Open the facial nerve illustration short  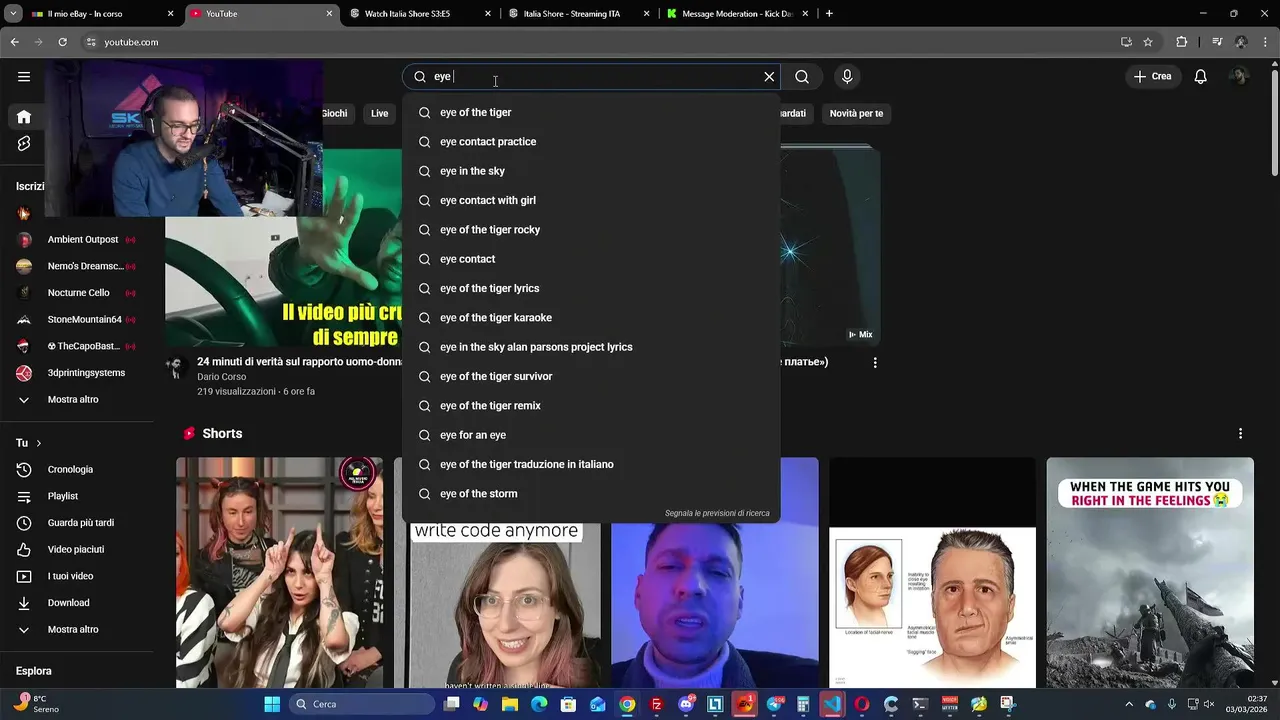click(932, 573)
